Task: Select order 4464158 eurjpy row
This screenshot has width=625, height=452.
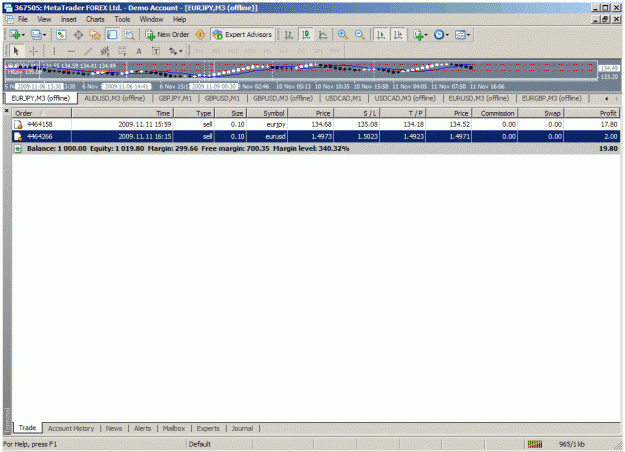Action: click(x=316, y=124)
